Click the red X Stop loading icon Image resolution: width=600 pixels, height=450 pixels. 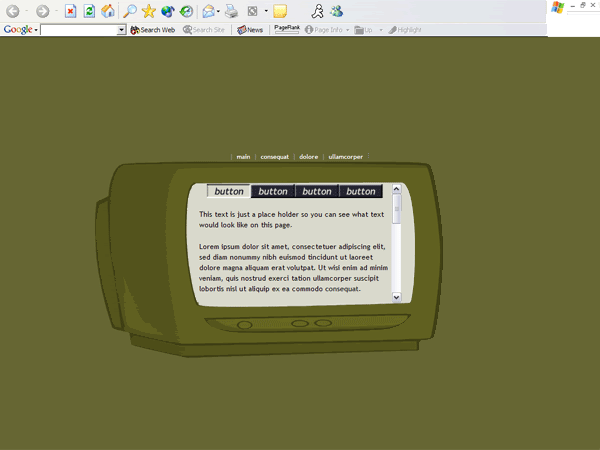(71, 11)
